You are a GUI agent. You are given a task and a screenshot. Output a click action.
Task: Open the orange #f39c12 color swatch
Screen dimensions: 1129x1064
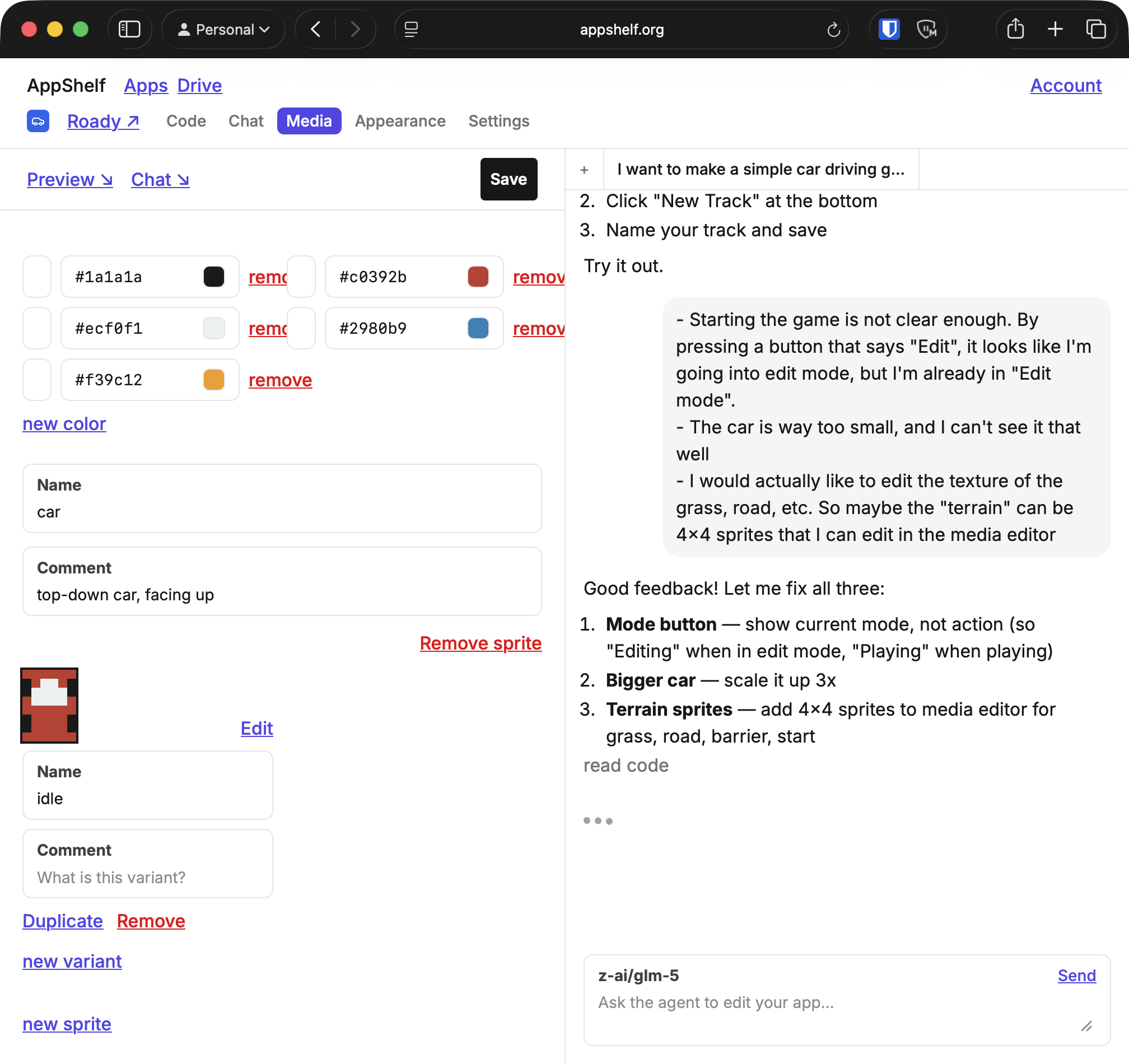[214, 380]
